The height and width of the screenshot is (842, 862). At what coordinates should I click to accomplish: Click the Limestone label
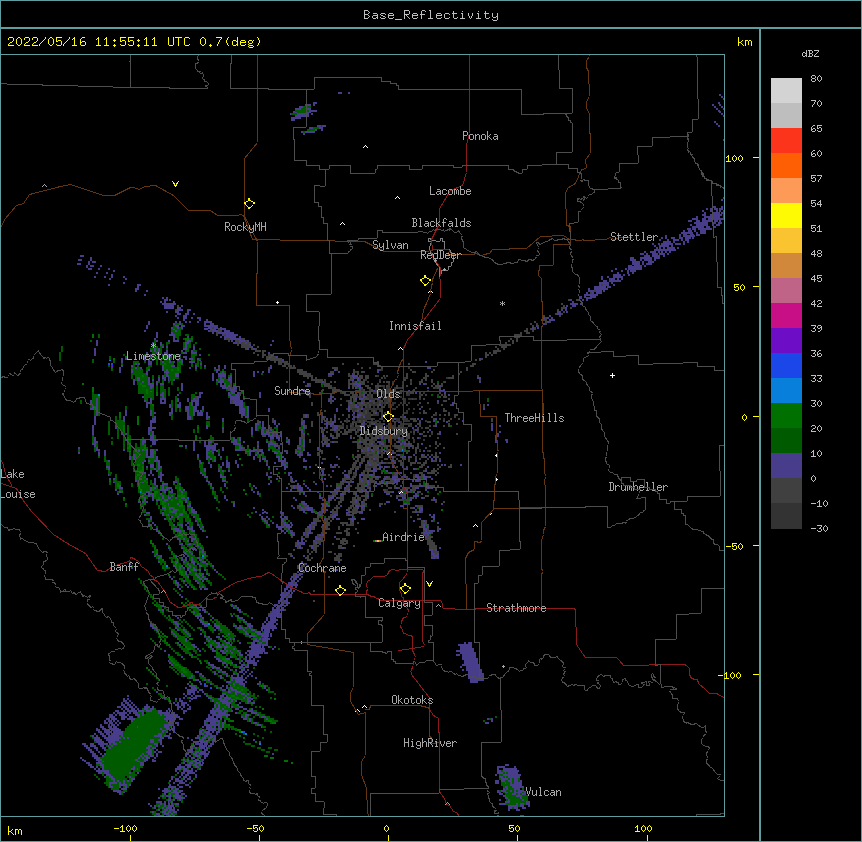(153, 356)
